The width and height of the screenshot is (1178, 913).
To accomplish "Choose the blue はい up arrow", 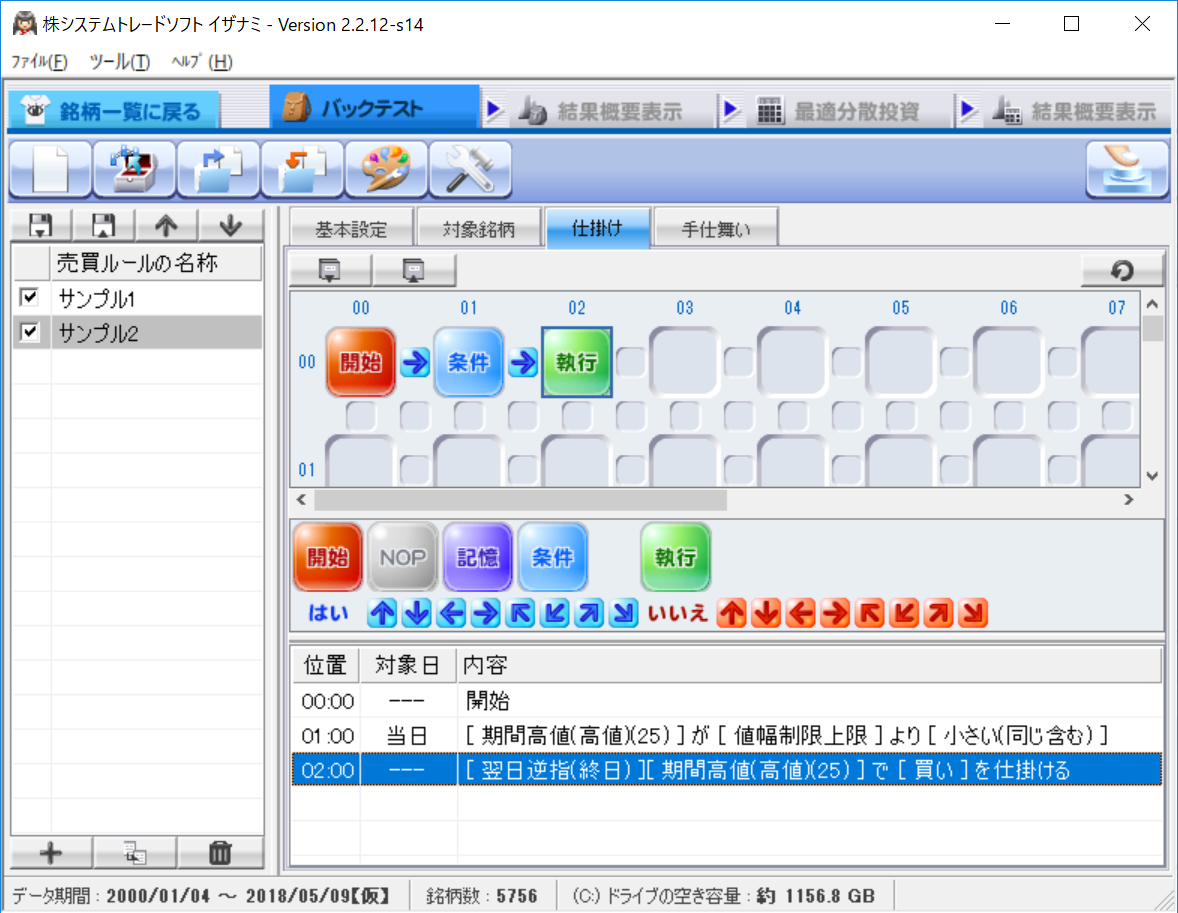I will (x=382, y=613).
